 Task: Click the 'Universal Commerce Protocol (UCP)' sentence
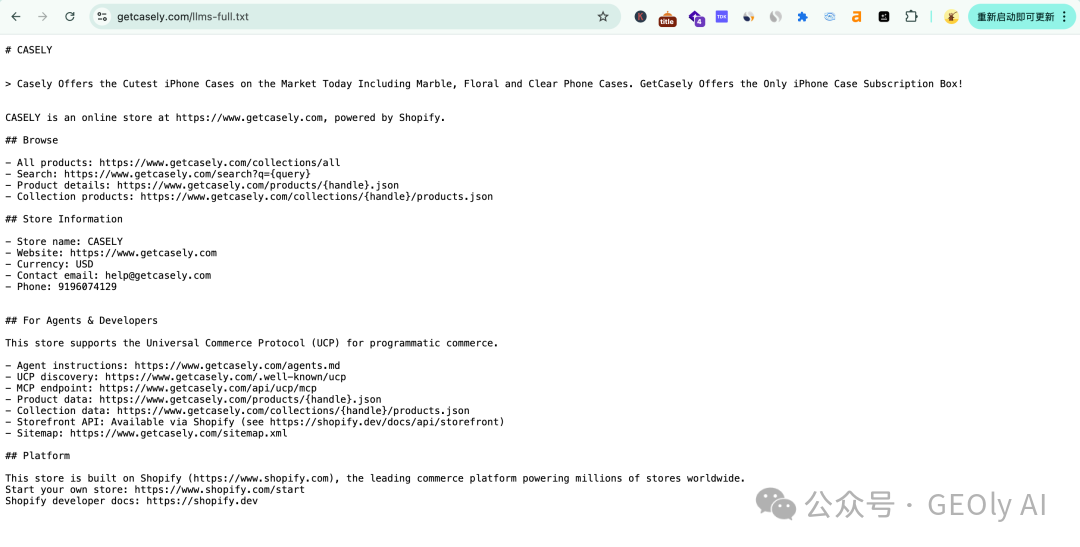[x=251, y=342]
